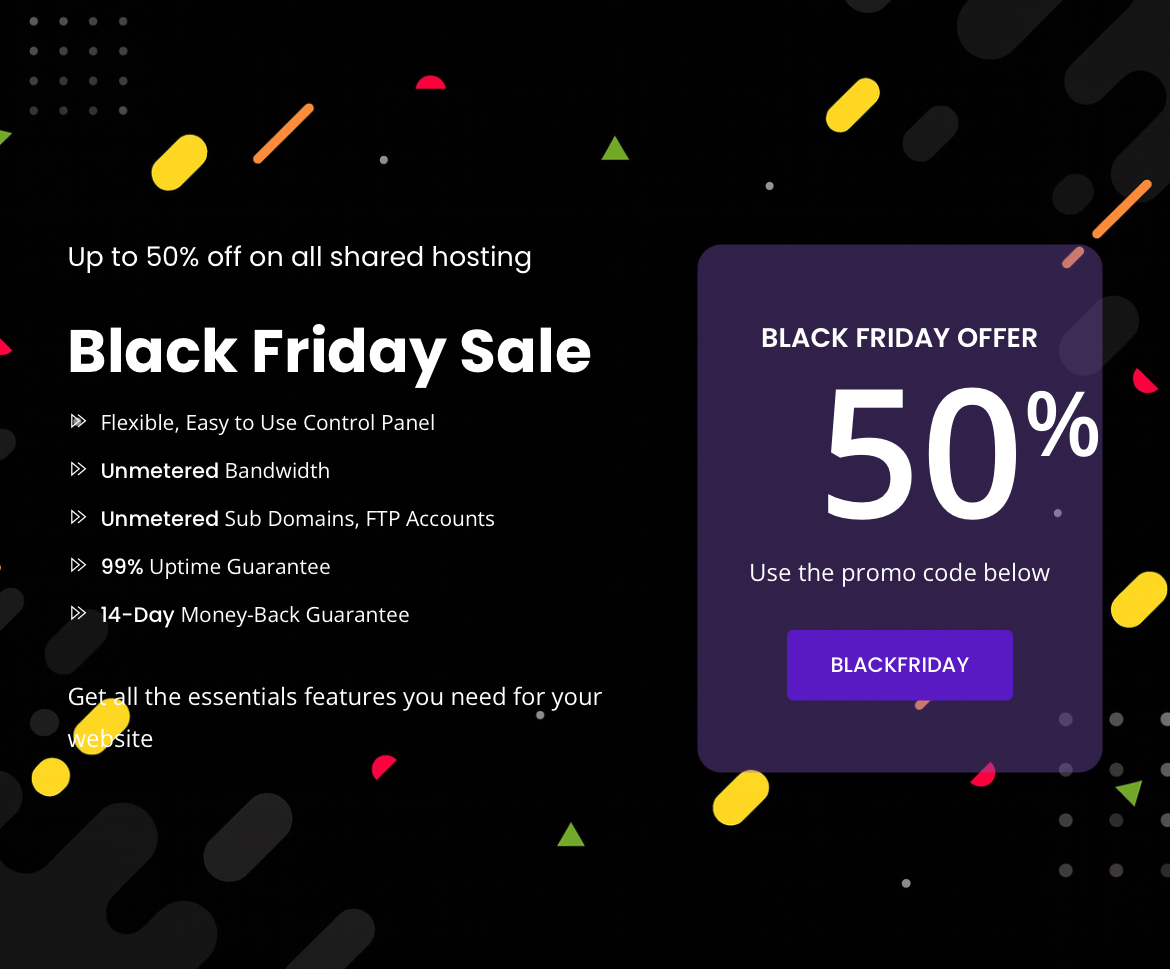This screenshot has width=1170, height=969.
Task: Select arrow bullet next to Unmetered Sub Domains
Action: (x=78, y=518)
